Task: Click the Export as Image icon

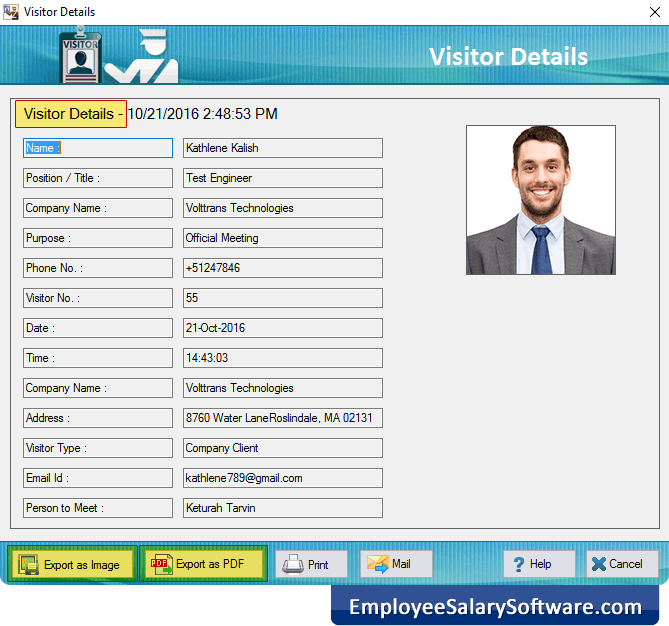Action: (x=29, y=564)
